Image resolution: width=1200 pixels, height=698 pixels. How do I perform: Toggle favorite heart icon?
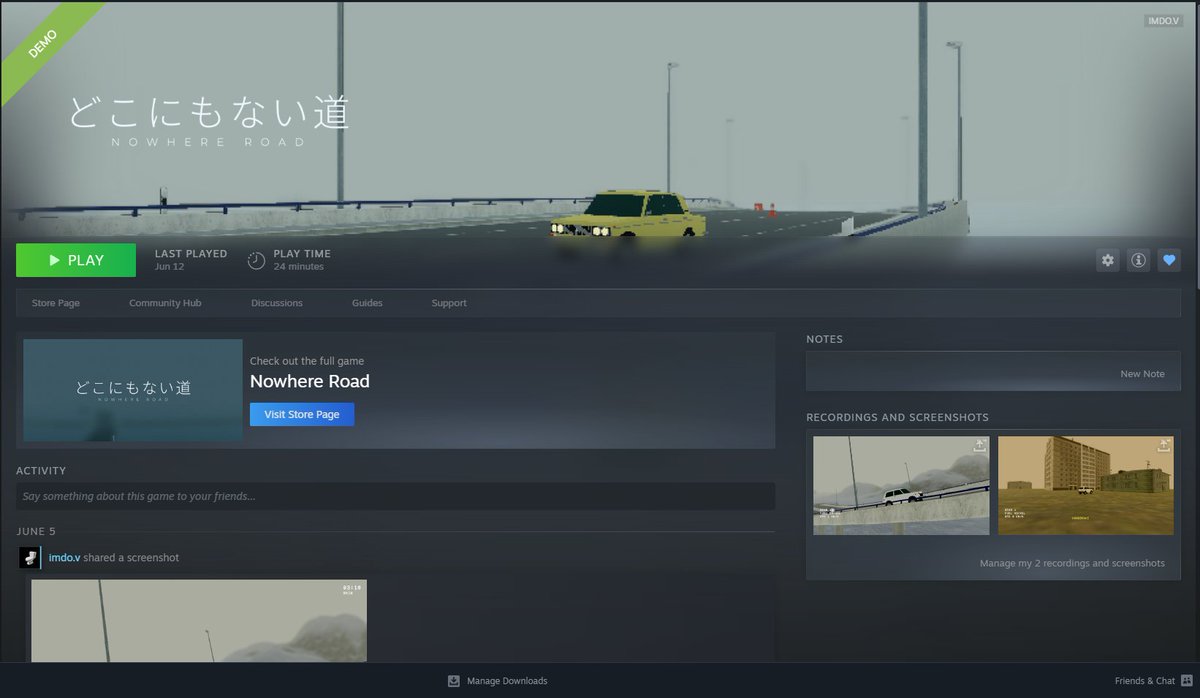(1169, 260)
